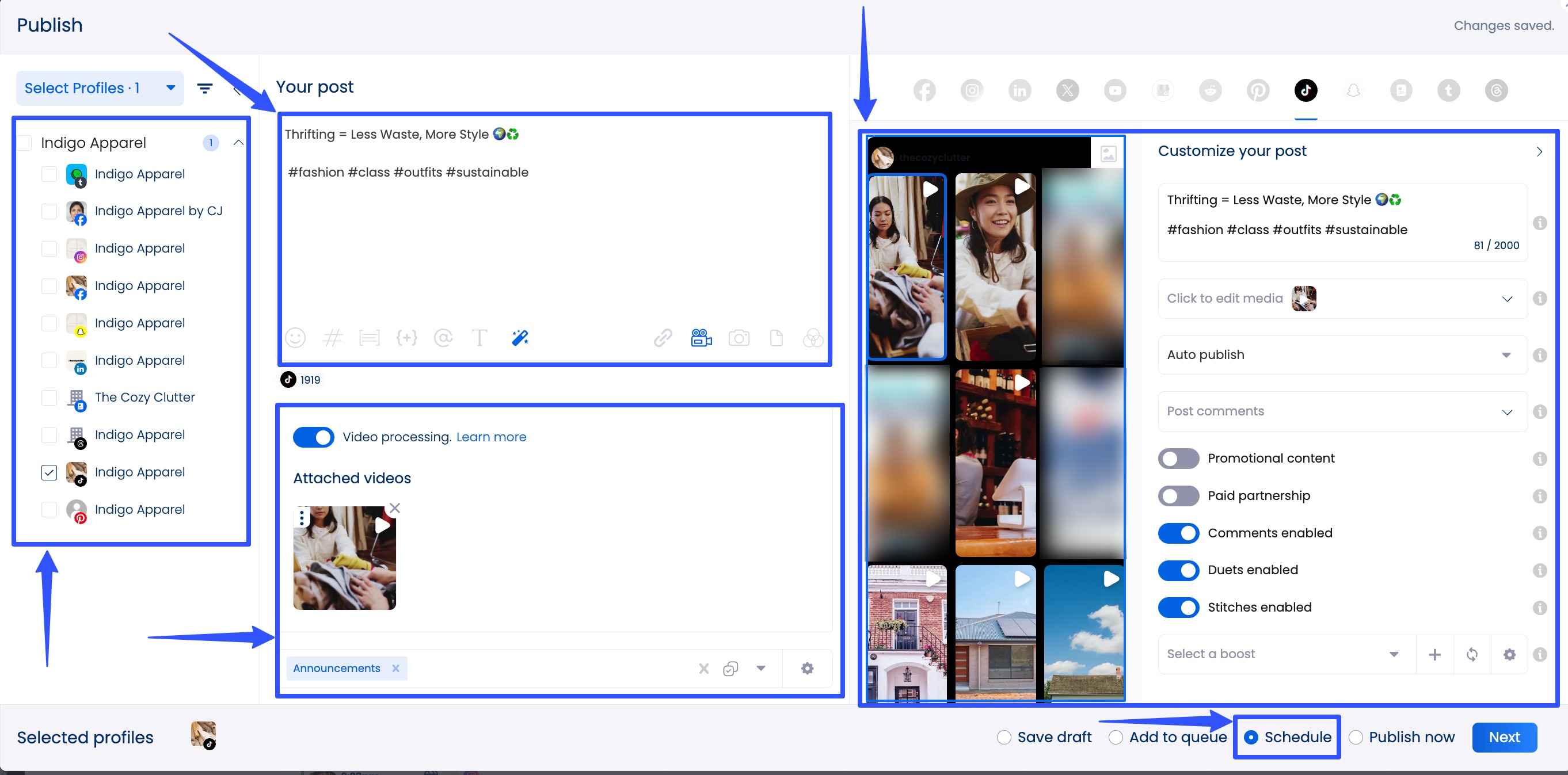
Task: Open the media library color-circles icon
Action: click(x=813, y=339)
